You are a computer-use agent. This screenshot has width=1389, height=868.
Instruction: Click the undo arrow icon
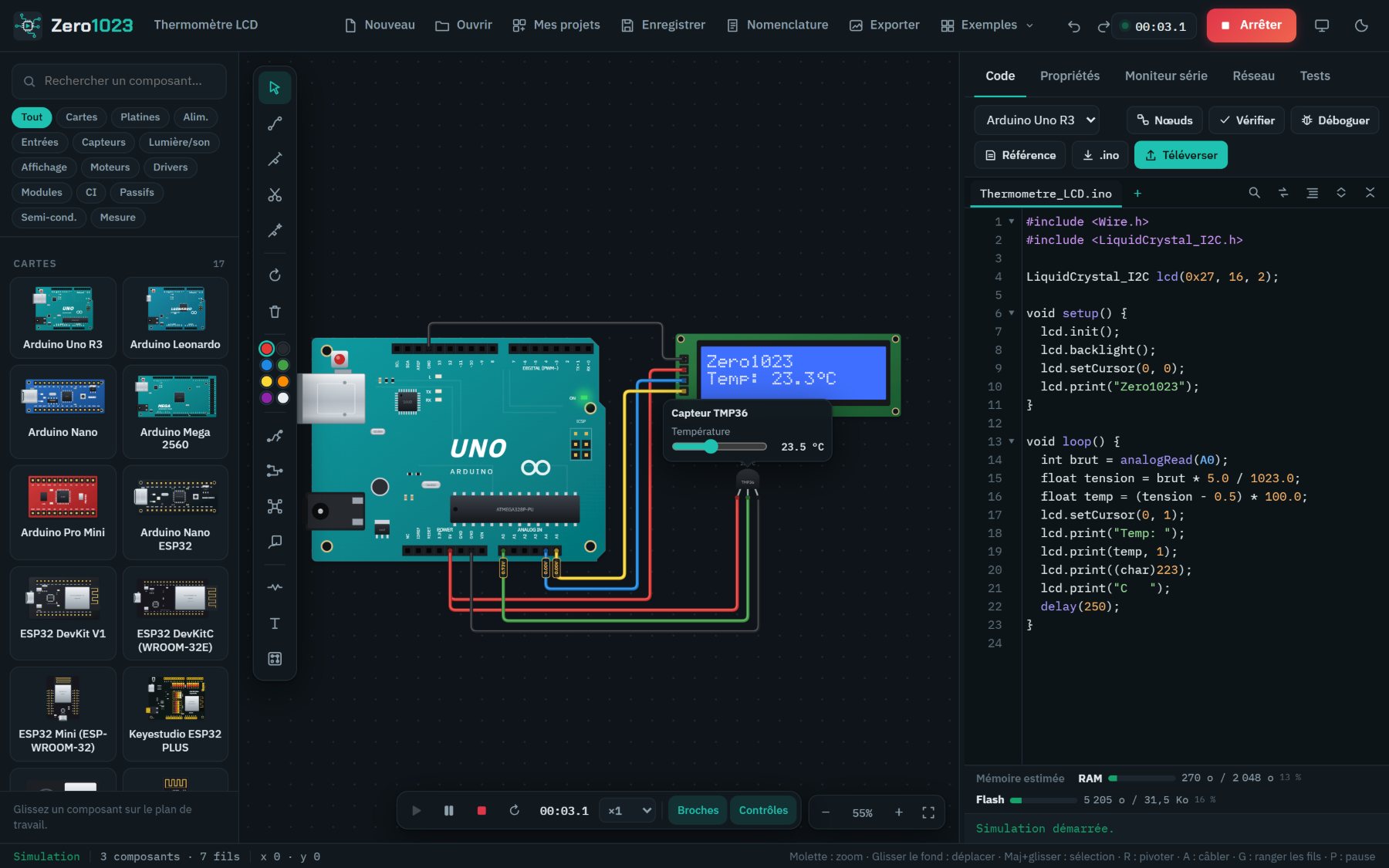click(1073, 26)
